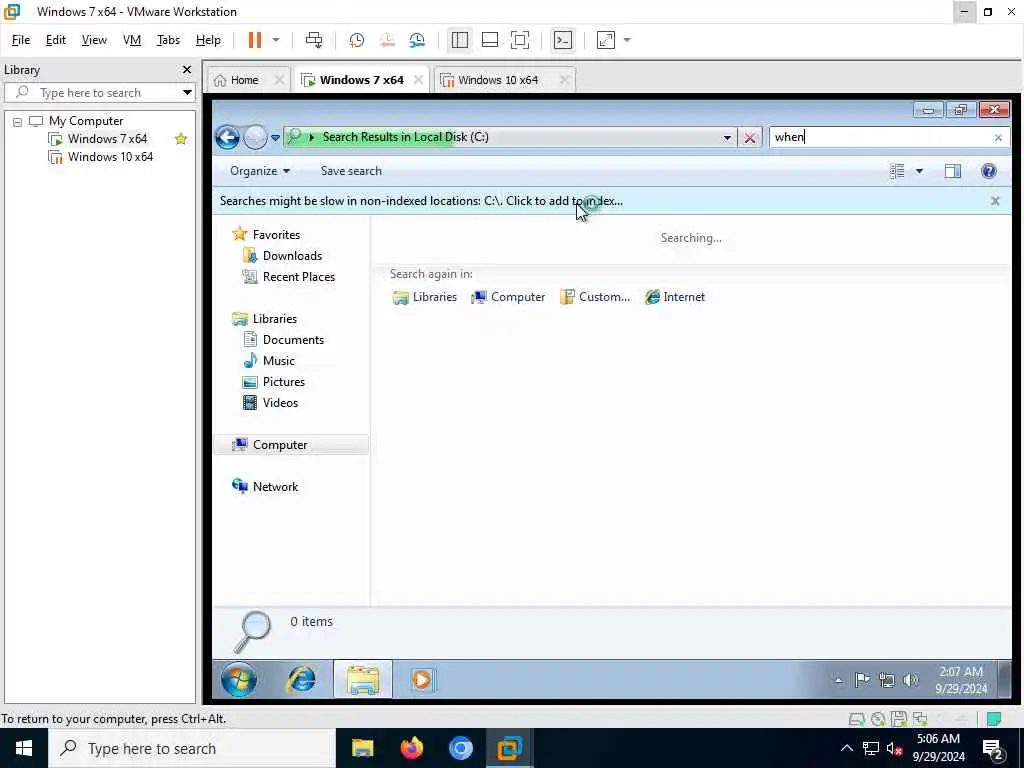Viewport: 1024px width, 768px height.
Task: Open the more view options arrow
Action: [x=919, y=171]
